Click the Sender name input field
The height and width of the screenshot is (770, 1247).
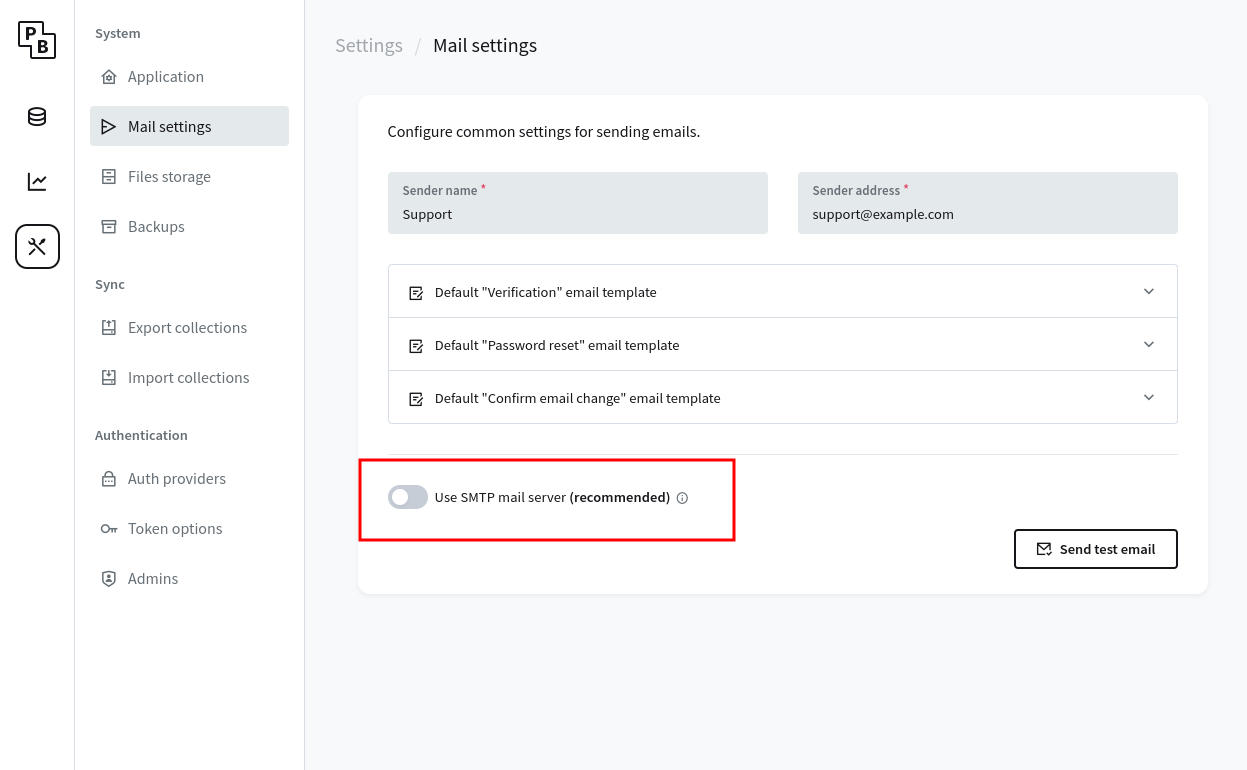577,214
